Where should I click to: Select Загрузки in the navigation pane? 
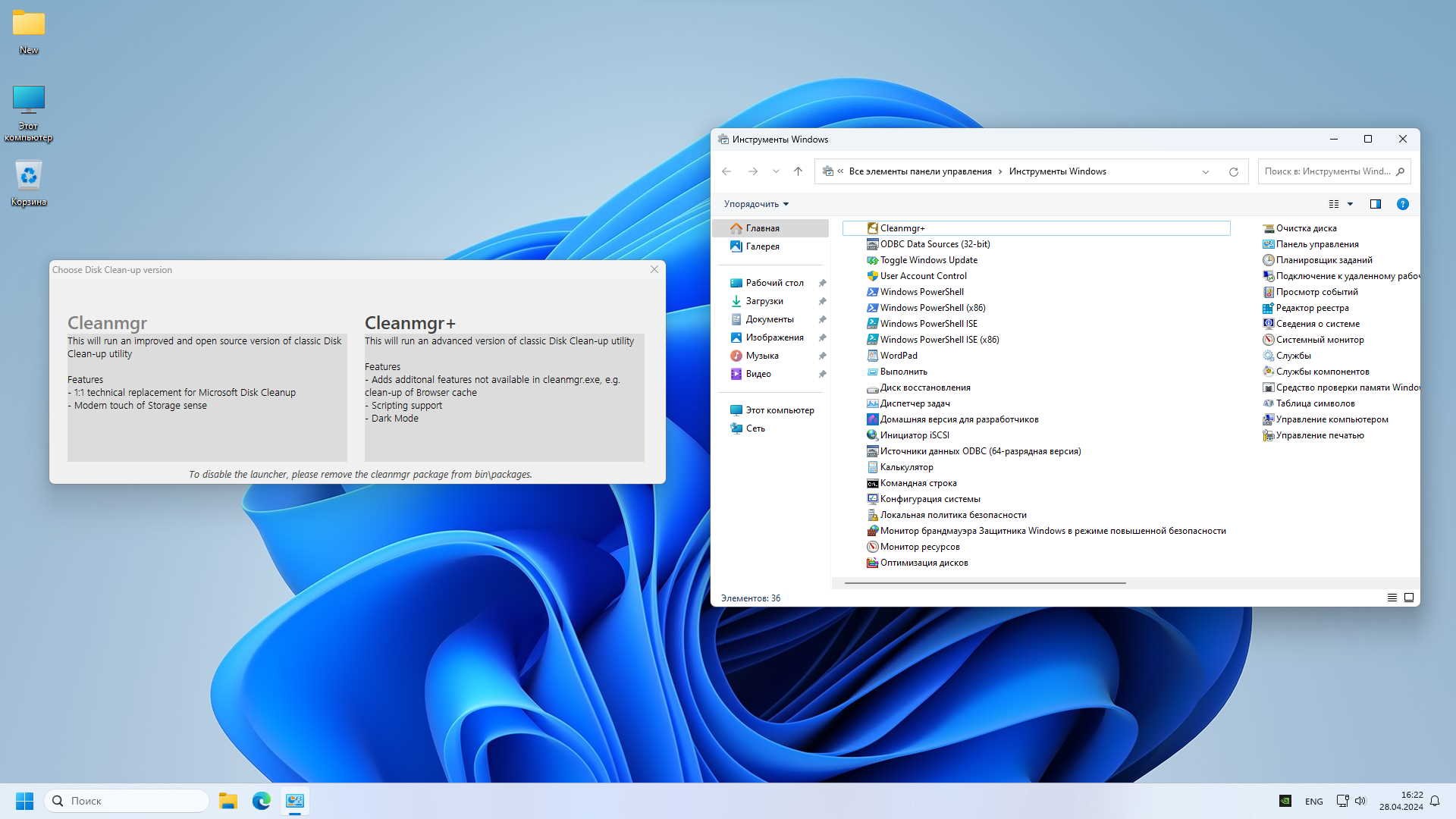[764, 301]
